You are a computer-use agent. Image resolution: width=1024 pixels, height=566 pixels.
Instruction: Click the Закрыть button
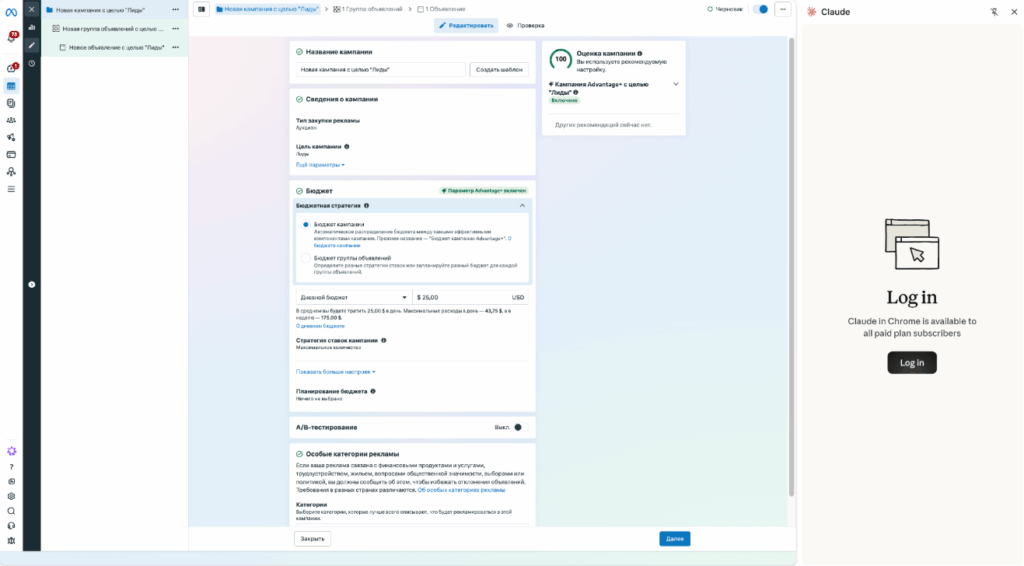pos(312,539)
